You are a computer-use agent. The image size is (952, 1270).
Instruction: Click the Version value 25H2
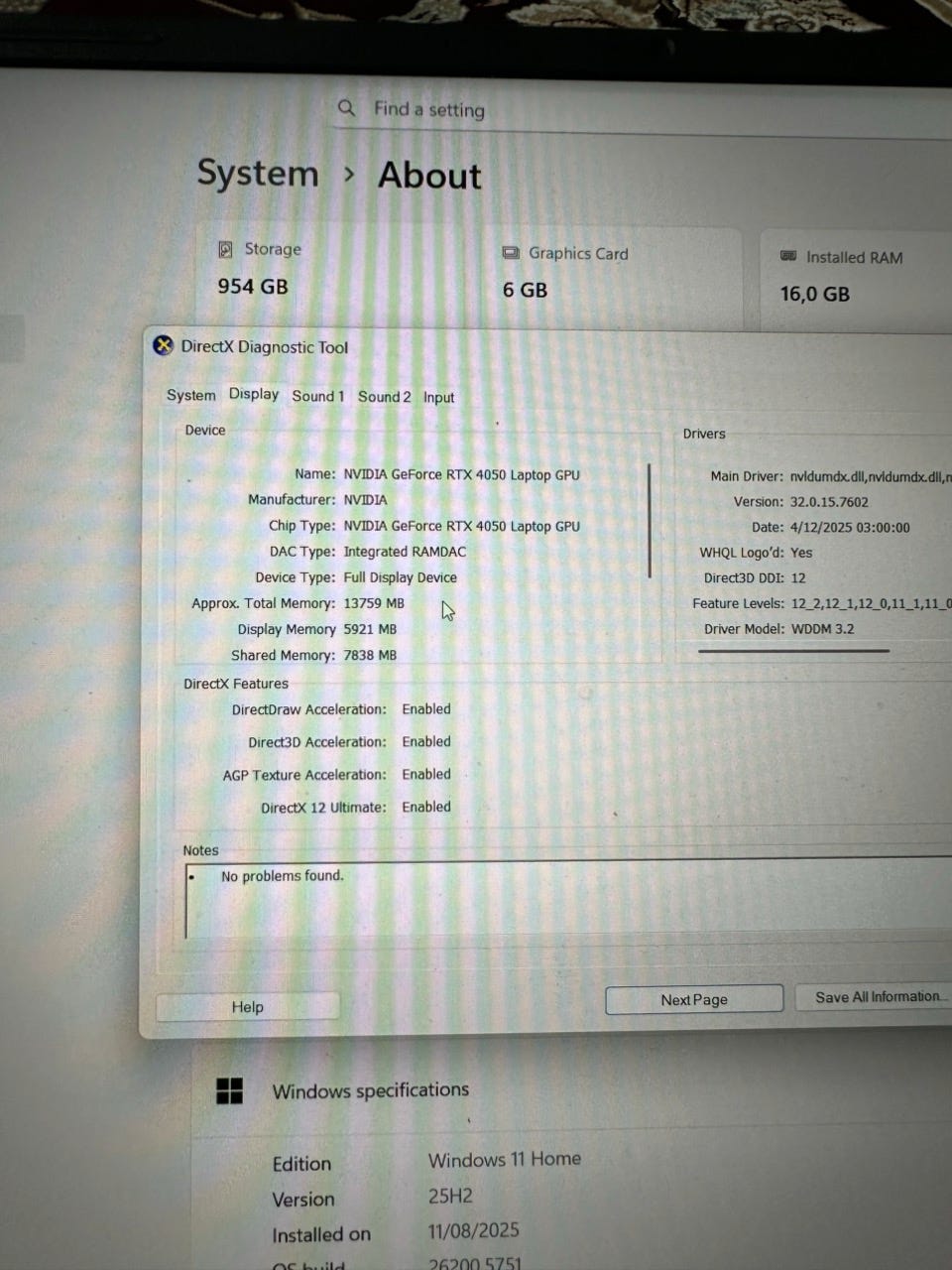click(450, 1196)
